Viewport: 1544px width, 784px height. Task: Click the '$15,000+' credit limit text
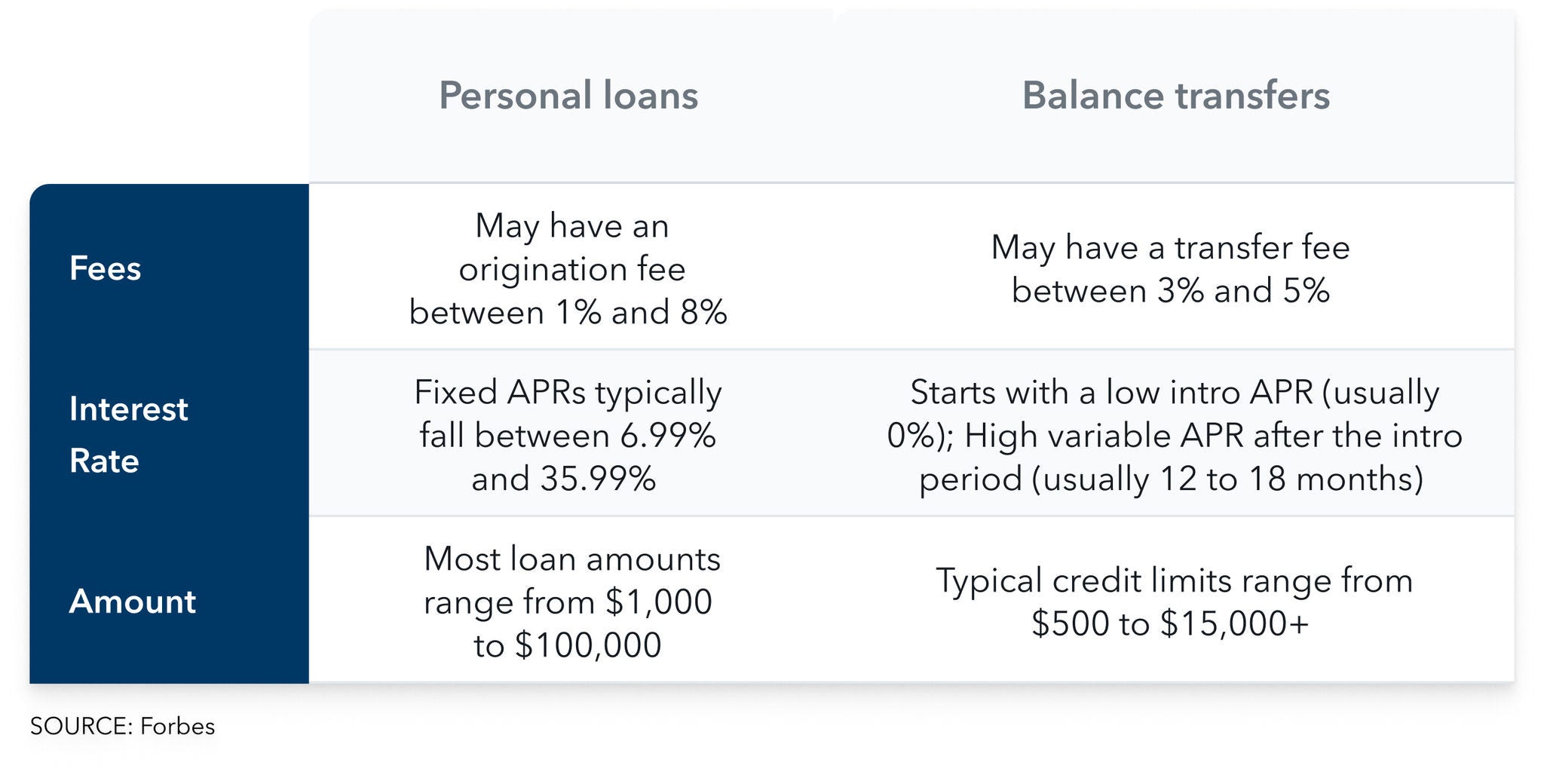[x=1234, y=623]
